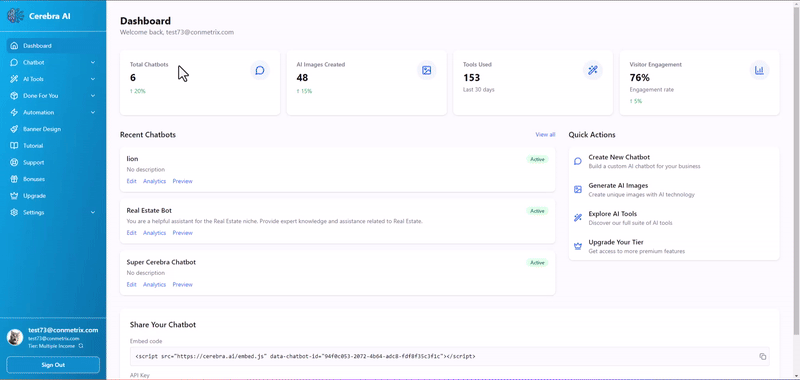
Task: Edit the Real Estate Bot
Action: point(131,233)
